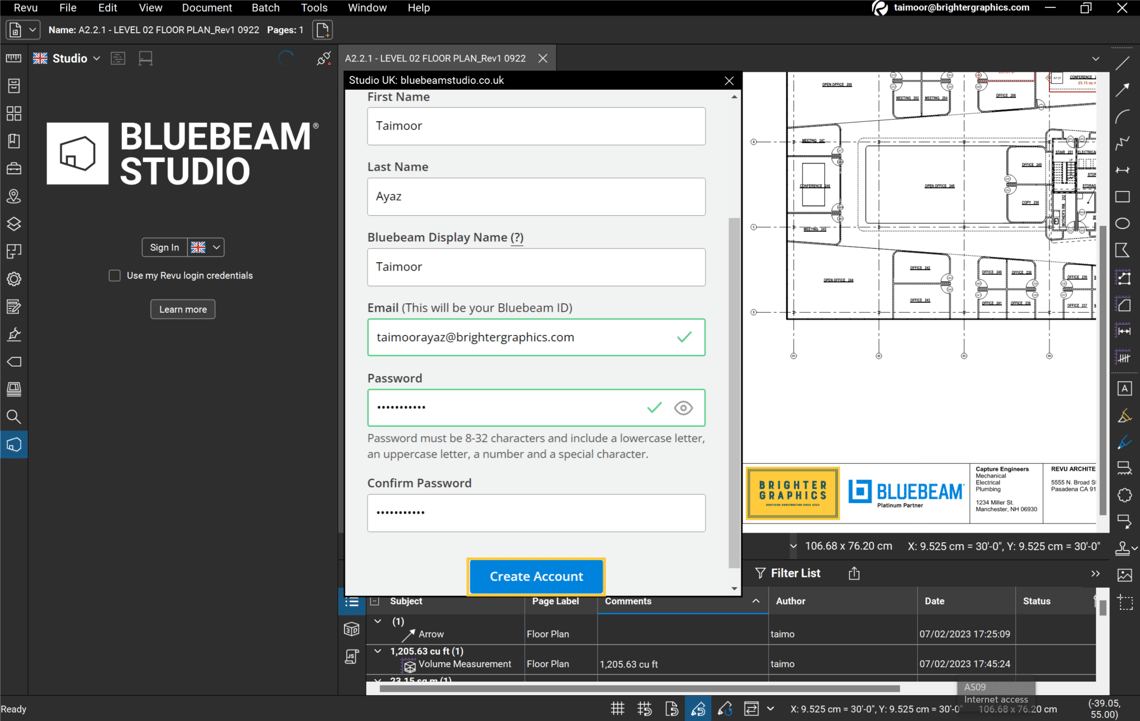Open the Spaces floor-plan panel
This screenshot has height=721, width=1140.
click(14, 251)
